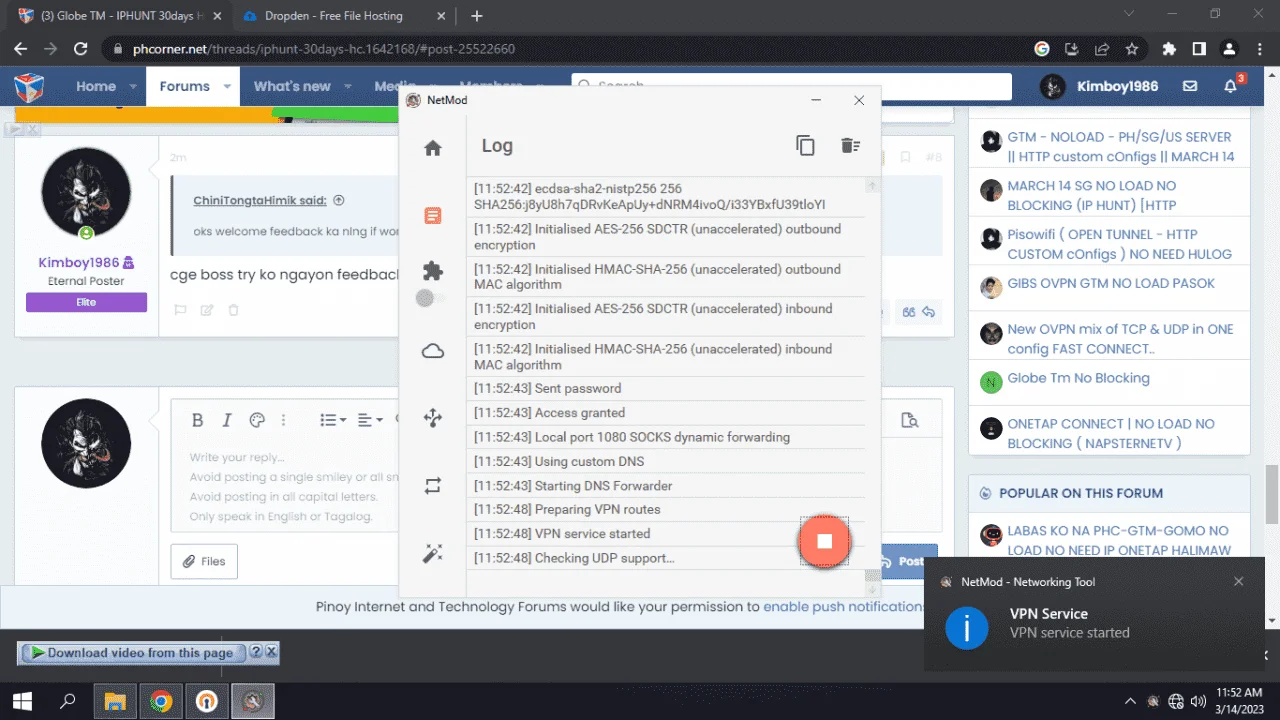Open more formatting options in reply editor
This screenshot has width=1280, height=720.
point(284,420)
